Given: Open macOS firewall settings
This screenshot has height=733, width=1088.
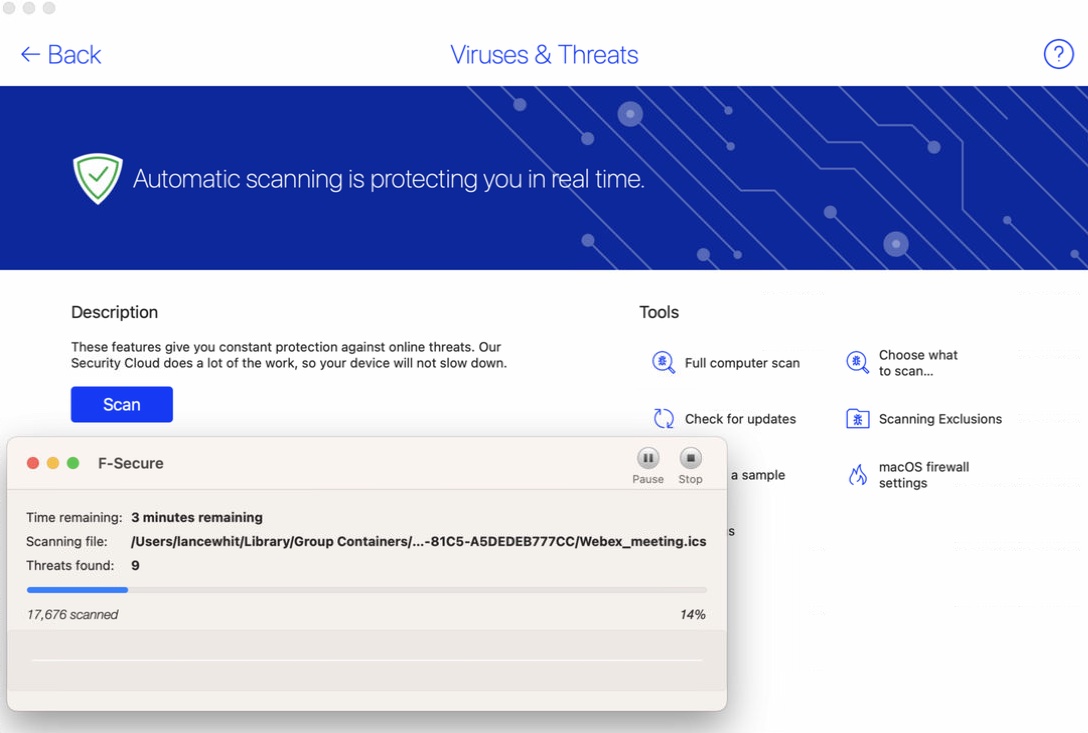Looking at the screenshot, I should [924, 475].
